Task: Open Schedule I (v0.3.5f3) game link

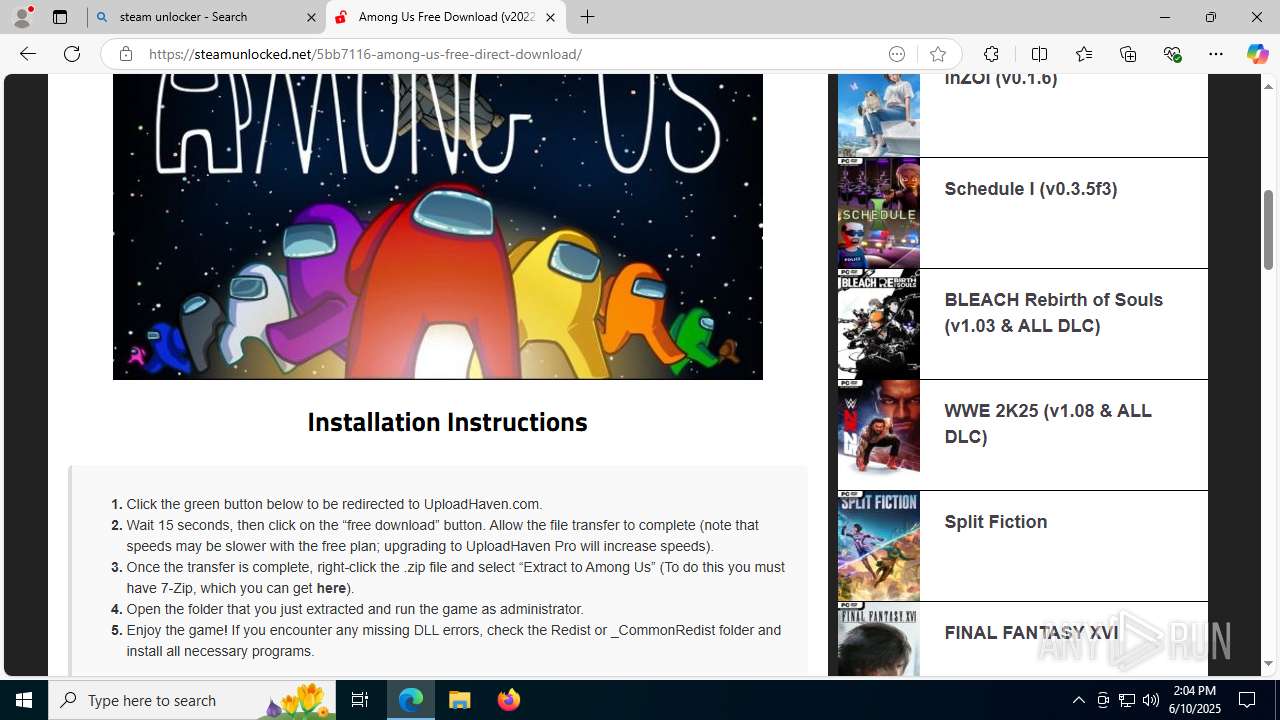Action: pos(1030,189)
